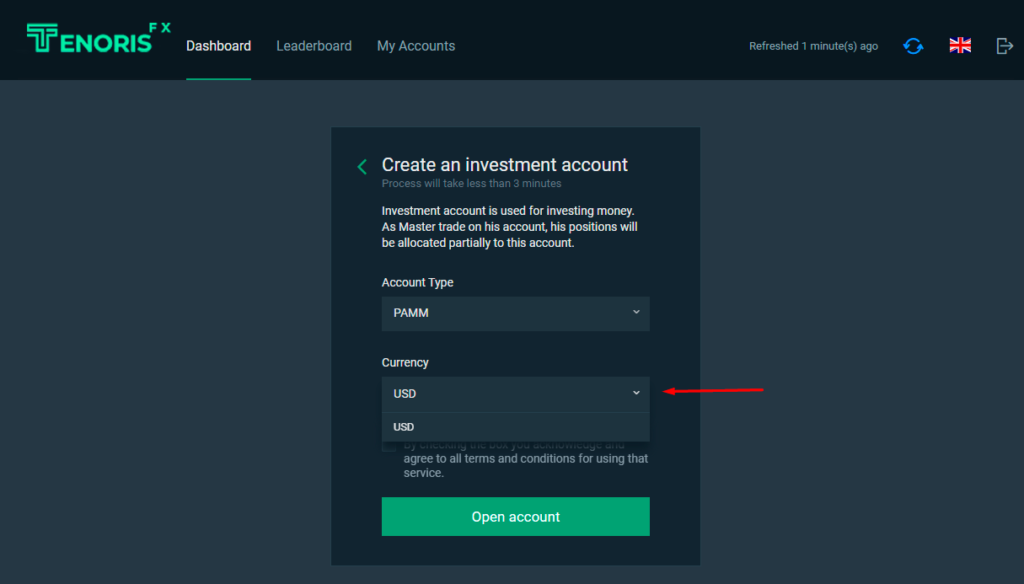This screenshot has width=1024, height=584.
Task: Click the blue refresh data icon
Action: pyautogui.click(x=913, y=46)
